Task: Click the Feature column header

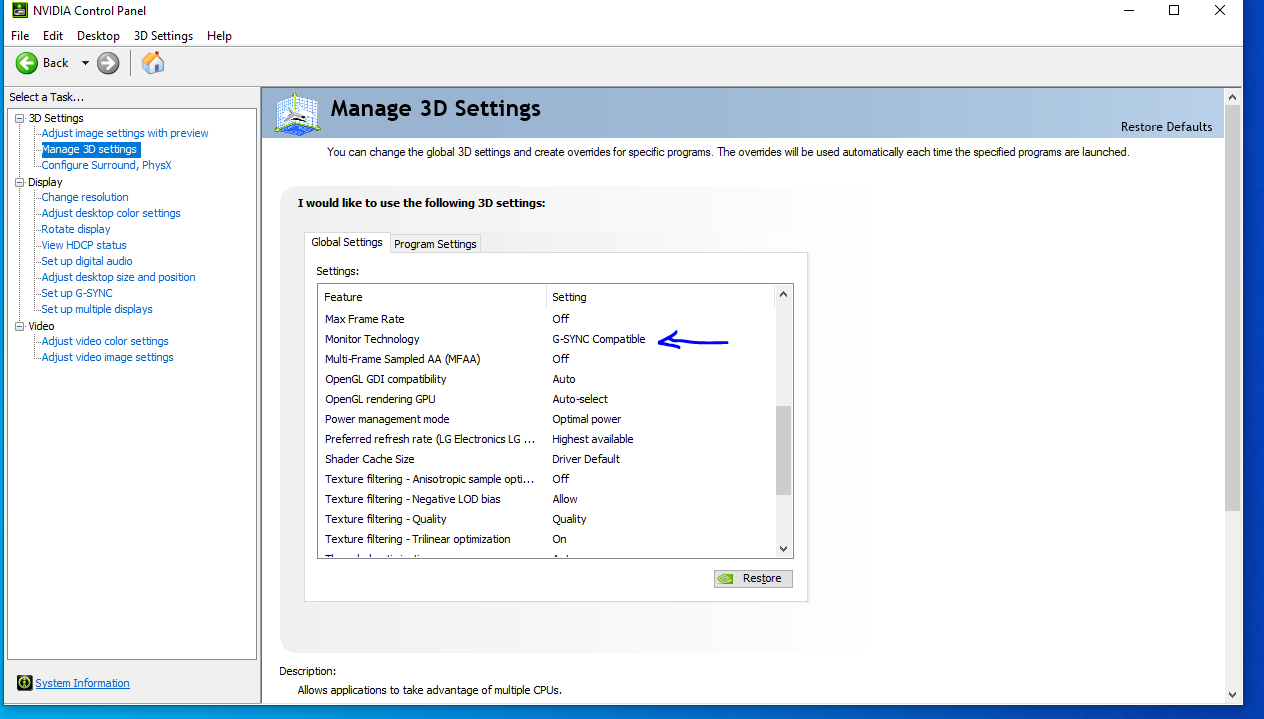Action: pyautogui.click(x=432, y=297)
